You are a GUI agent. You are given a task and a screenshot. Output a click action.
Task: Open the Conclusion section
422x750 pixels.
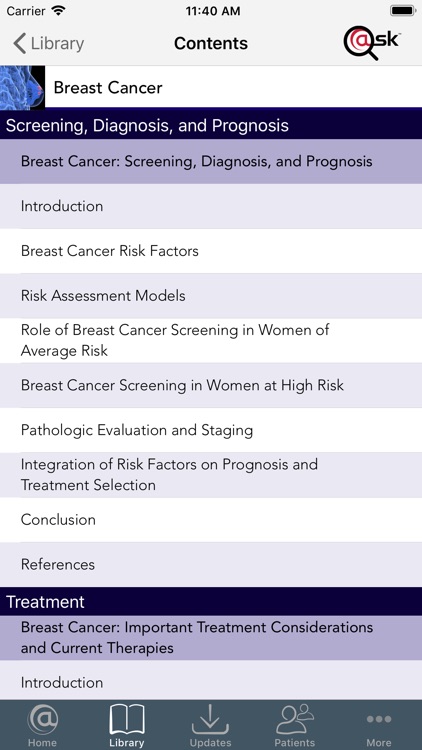coord(211,519)
